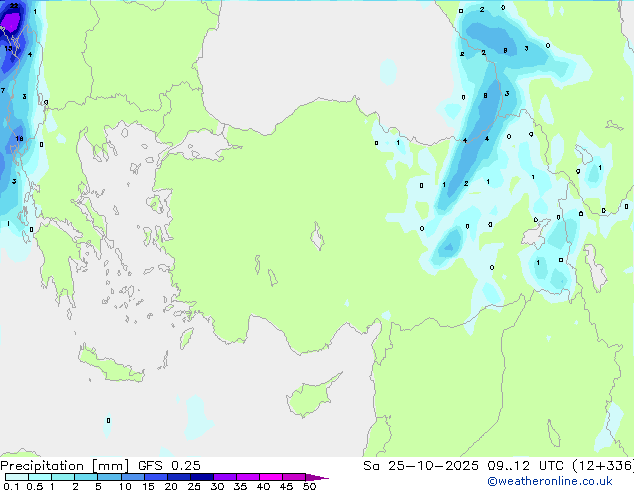Image resolution: width=634 pixels, height=490 pixels.
Task: Click the '0.1' legend label
Action: pyautogui.click(x=11, y=486)
